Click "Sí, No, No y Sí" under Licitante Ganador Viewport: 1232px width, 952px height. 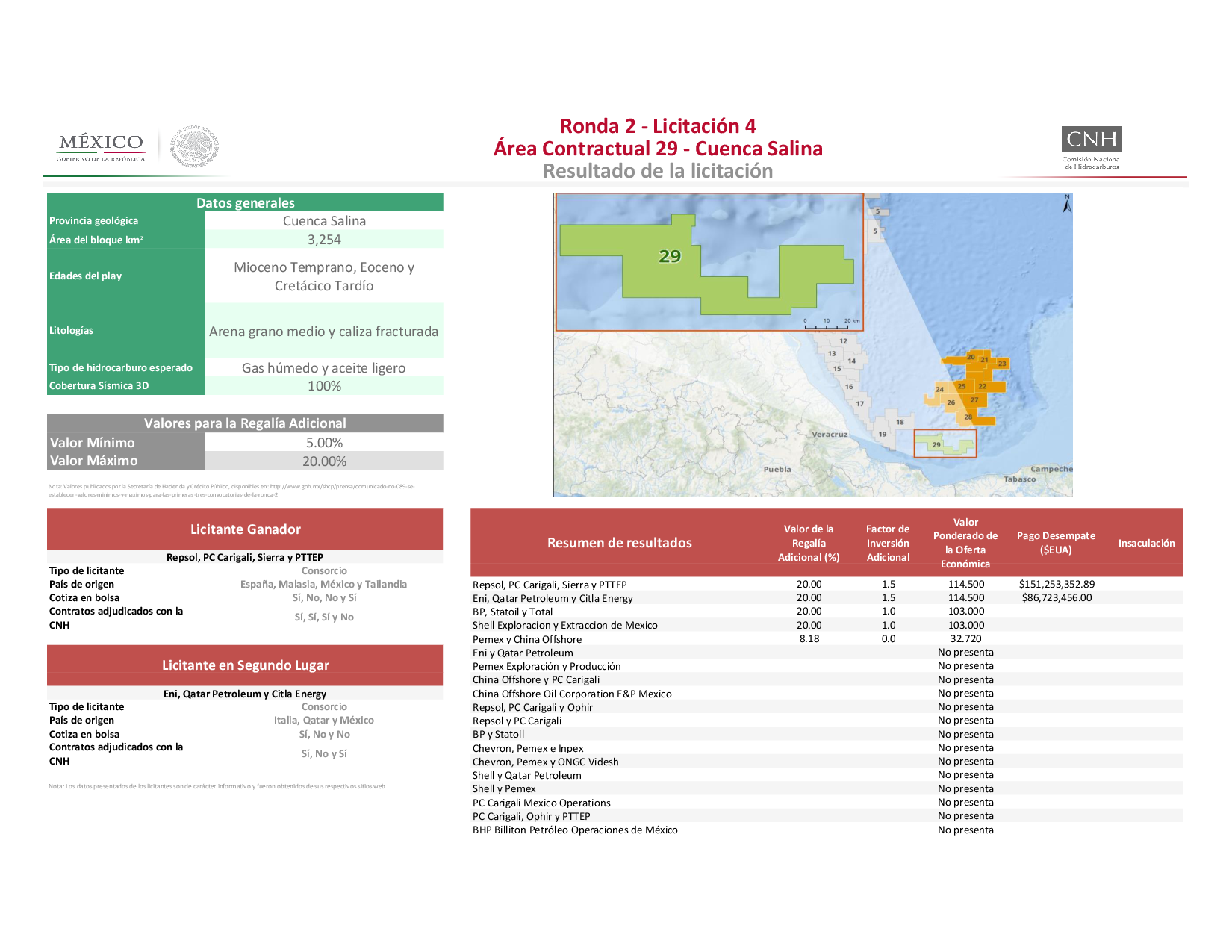pyautogui.click(x=324, y=598)
